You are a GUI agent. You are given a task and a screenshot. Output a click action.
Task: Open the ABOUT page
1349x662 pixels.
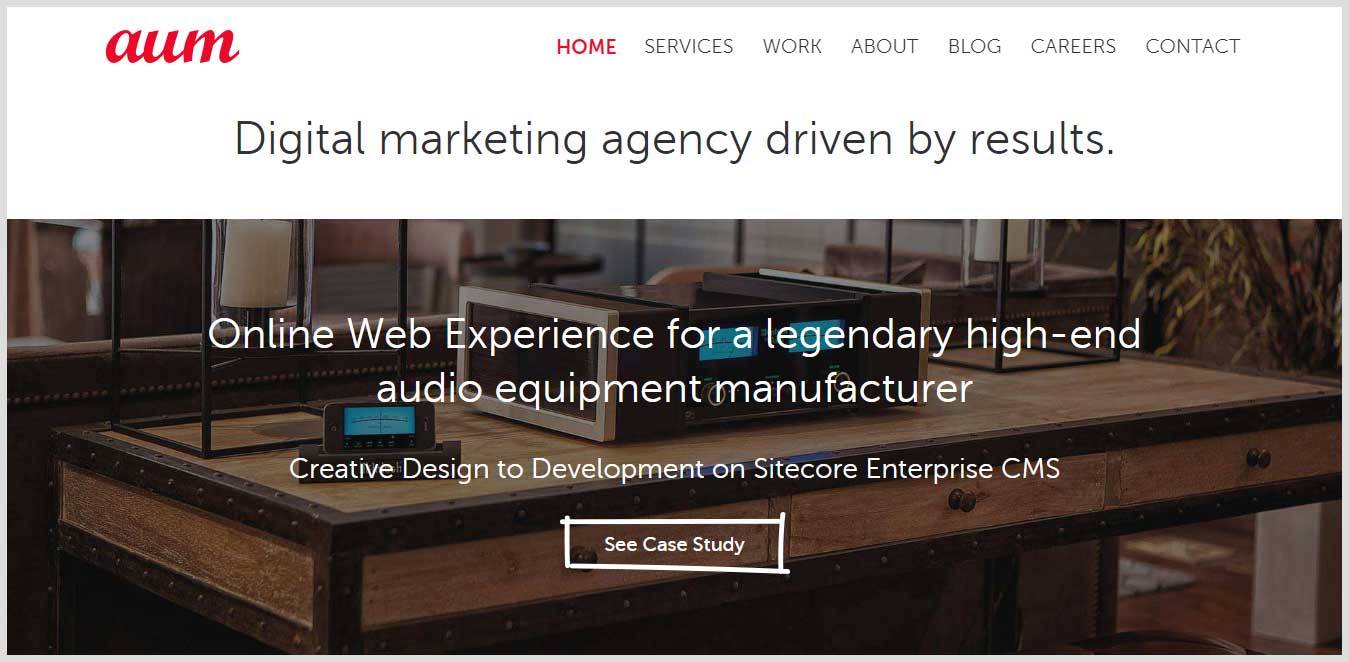click(884, 46)
